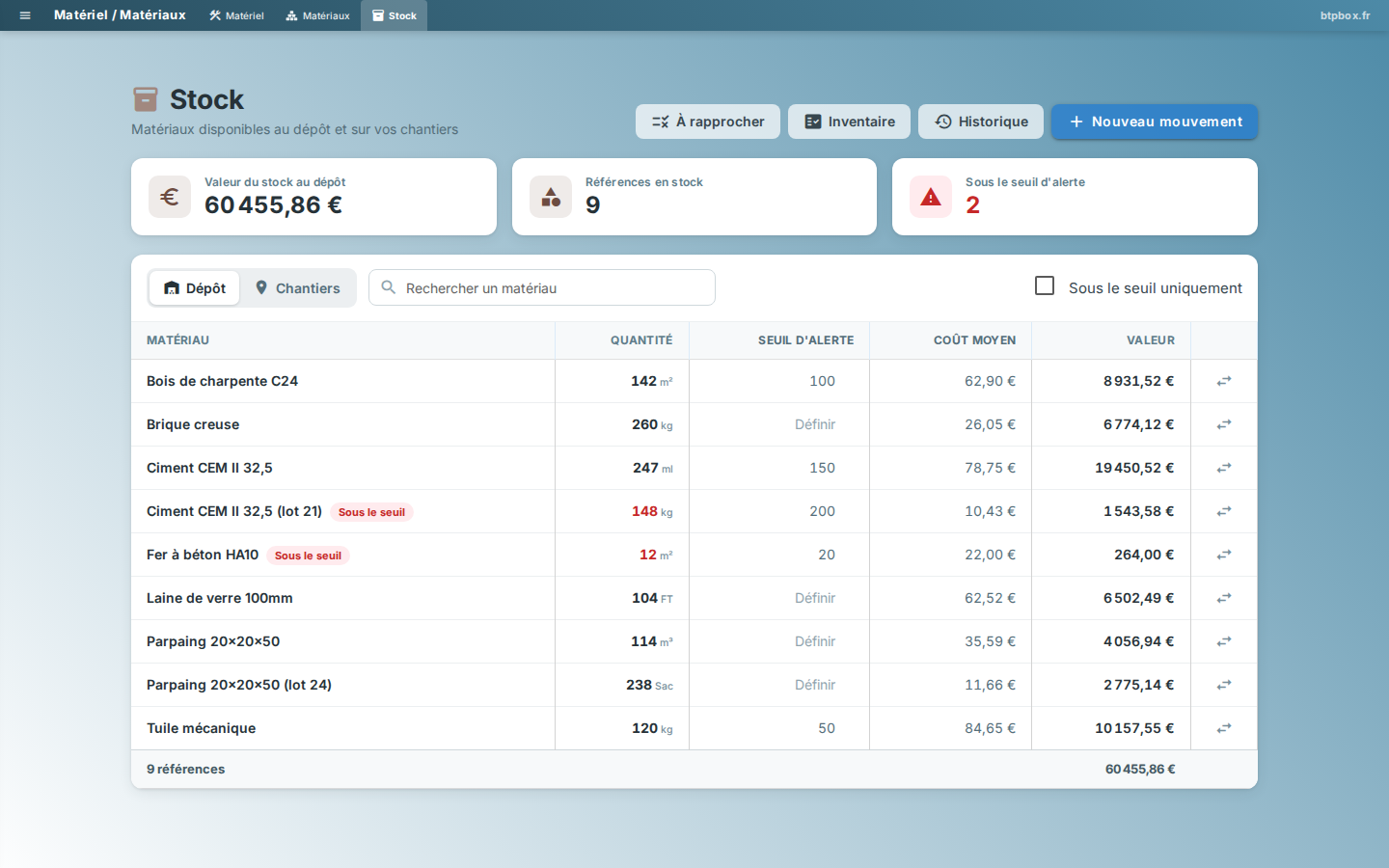Click movement icon for Bois de charpente C24
The width and height of the screenshot is (1389, 868).
(1224, 381)
